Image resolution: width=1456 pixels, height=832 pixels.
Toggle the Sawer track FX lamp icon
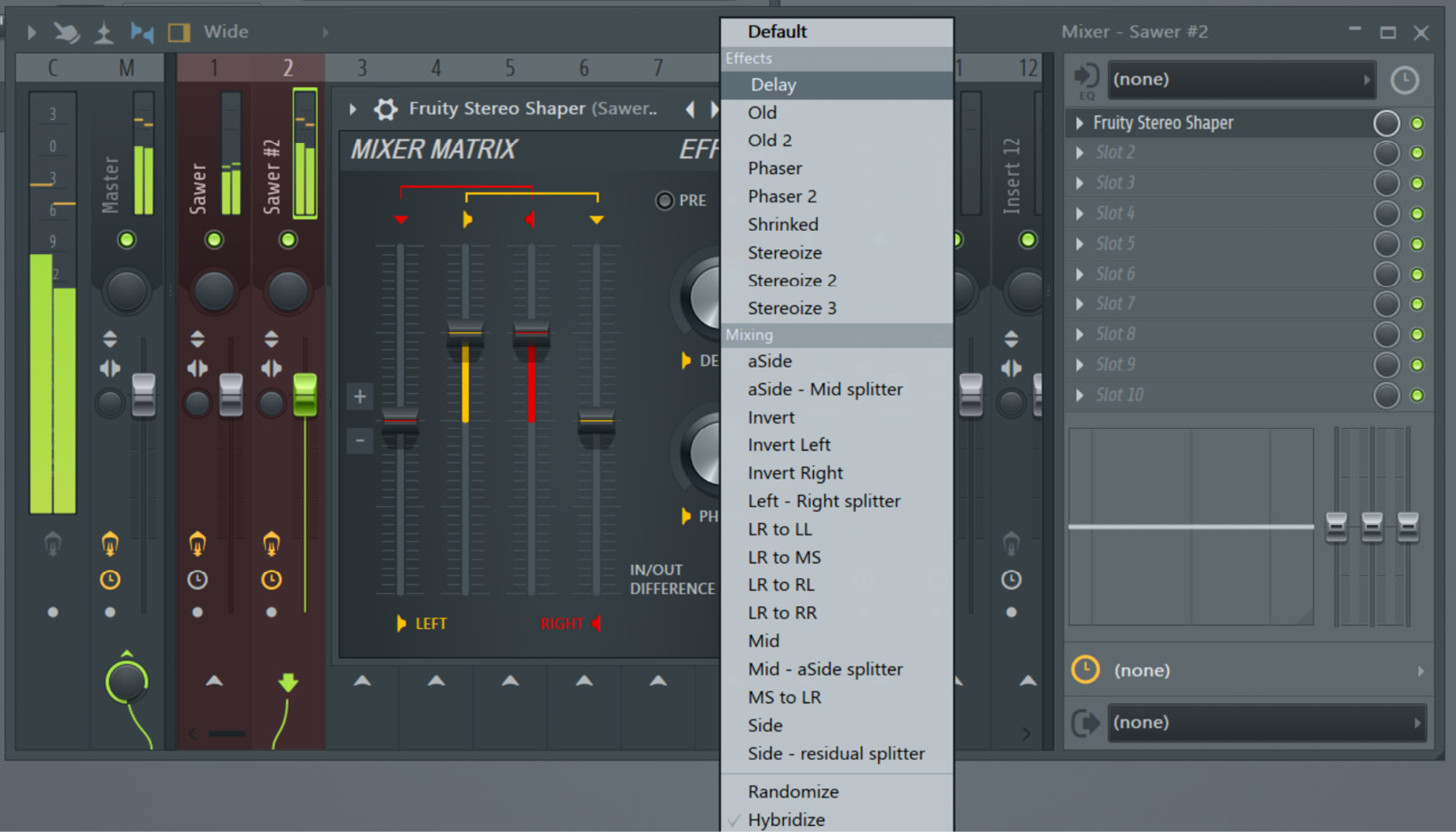[x=197, y=543]
